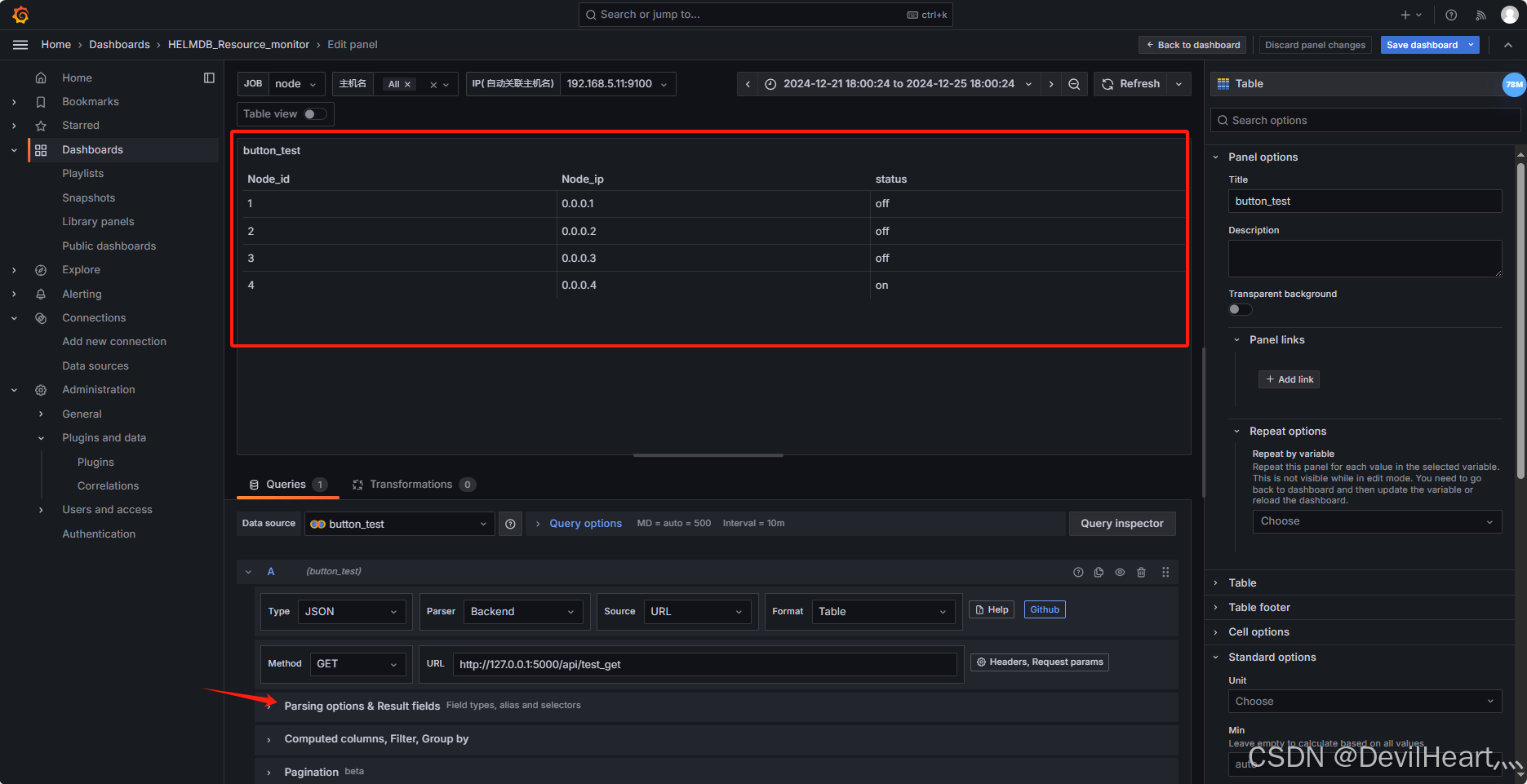Open Data sources in the sidebar
Image resolution: width=1527 pixels, height=784 pixels.
[x=95, y=366]
